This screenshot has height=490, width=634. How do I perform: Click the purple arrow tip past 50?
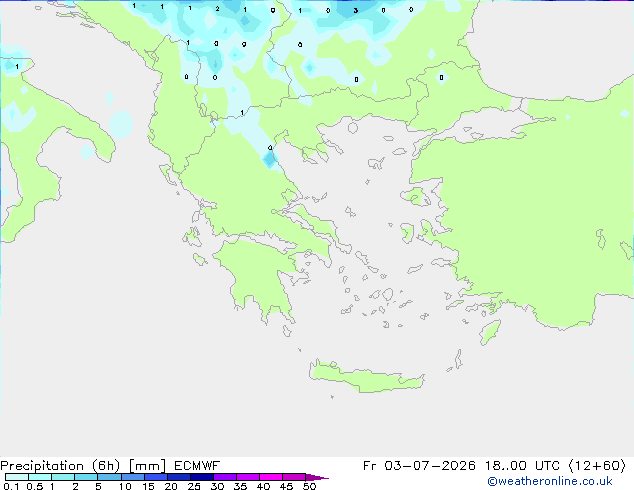pyautogui.click(x=317, y=477)
